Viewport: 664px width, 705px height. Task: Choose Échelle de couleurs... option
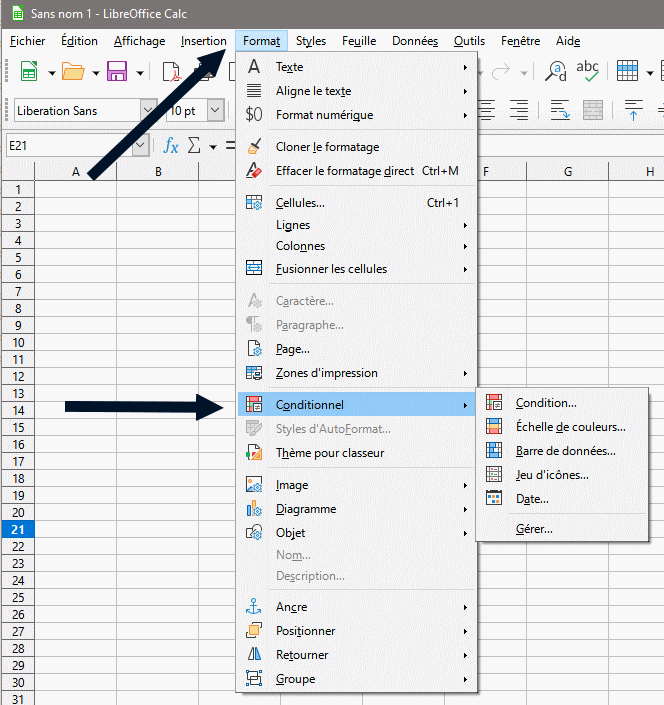570,427
